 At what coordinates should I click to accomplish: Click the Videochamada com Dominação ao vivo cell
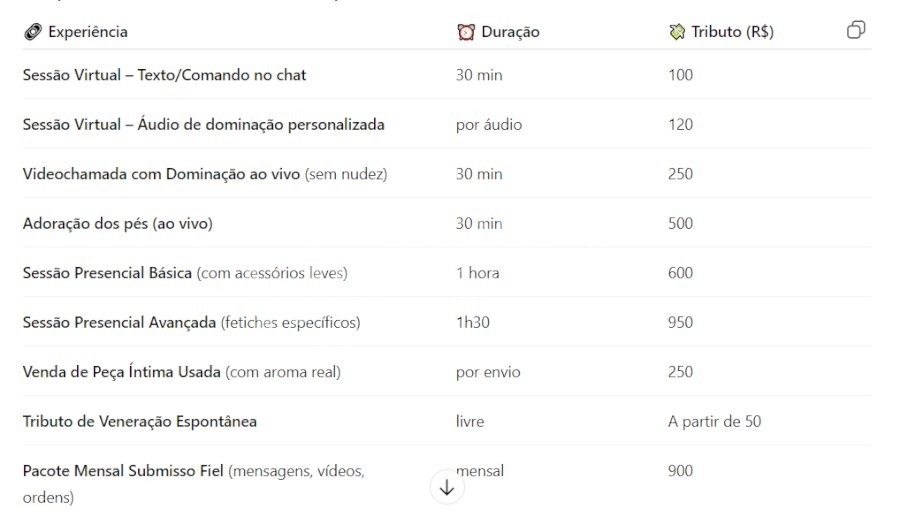tap(205, 174)
